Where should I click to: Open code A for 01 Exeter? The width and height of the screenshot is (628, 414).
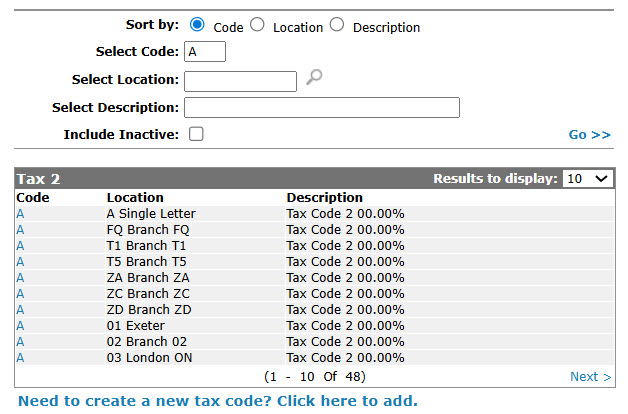20,326
